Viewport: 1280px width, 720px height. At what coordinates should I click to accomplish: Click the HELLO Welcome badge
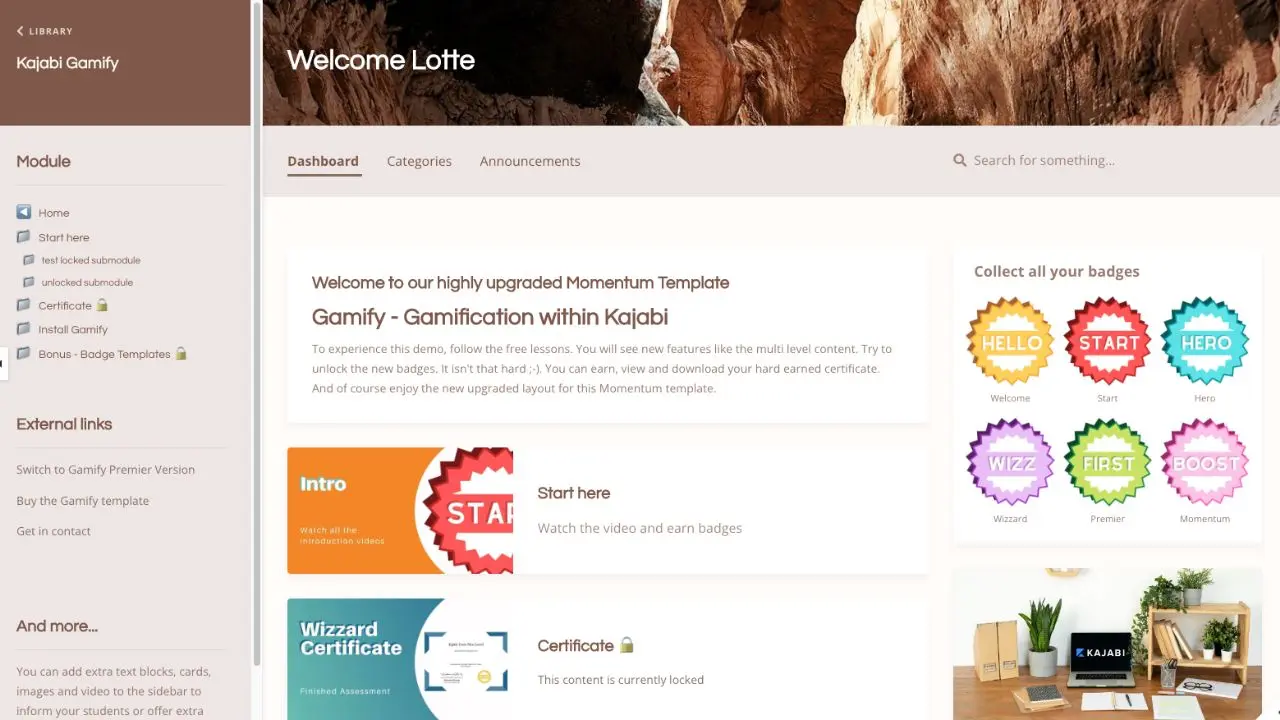1010,341
